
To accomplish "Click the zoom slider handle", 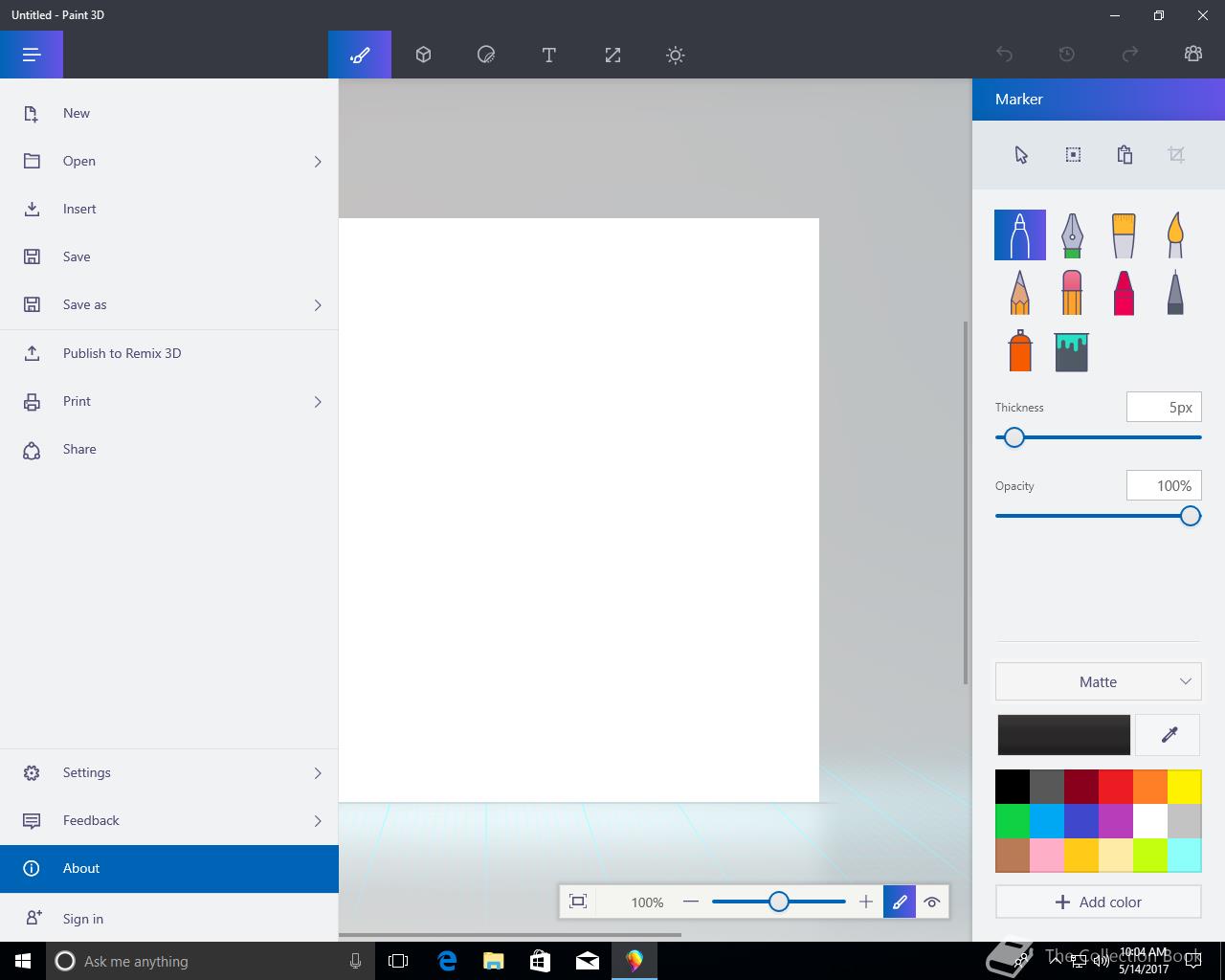I will tap(779, 902).
